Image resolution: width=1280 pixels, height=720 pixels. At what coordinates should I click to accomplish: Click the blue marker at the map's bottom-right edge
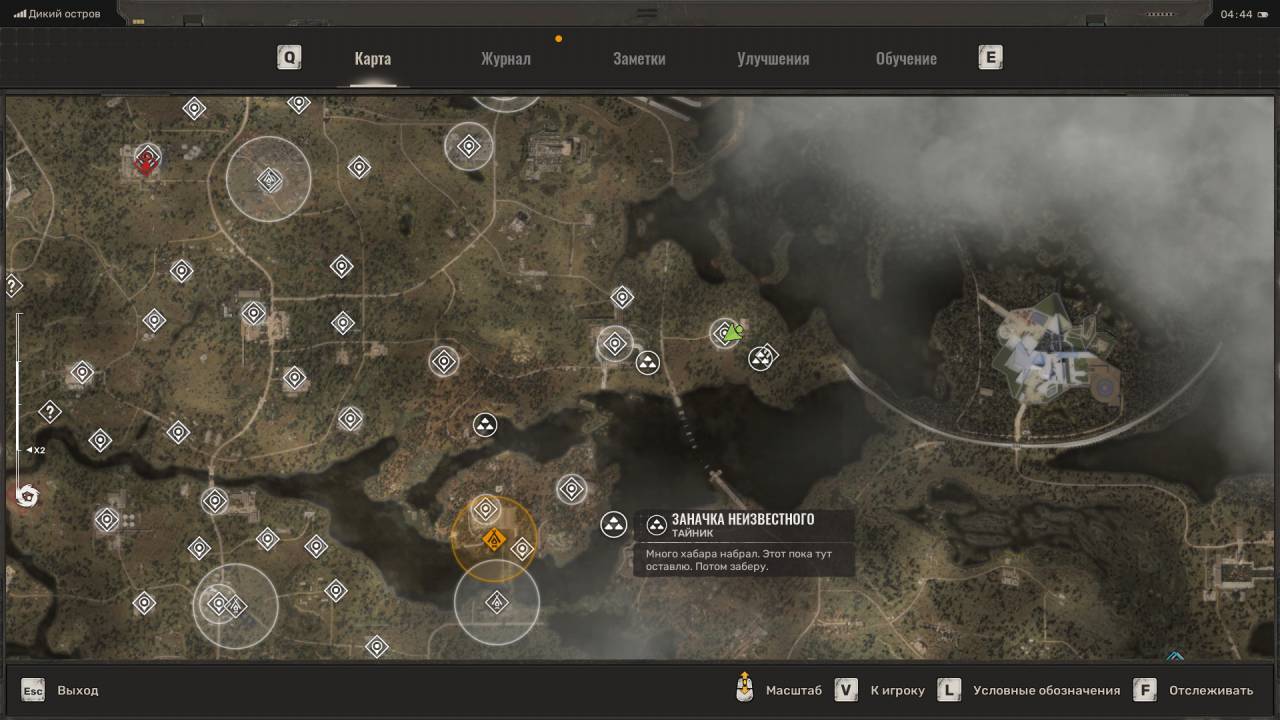pyautogui.click(x=1175, y=656)
